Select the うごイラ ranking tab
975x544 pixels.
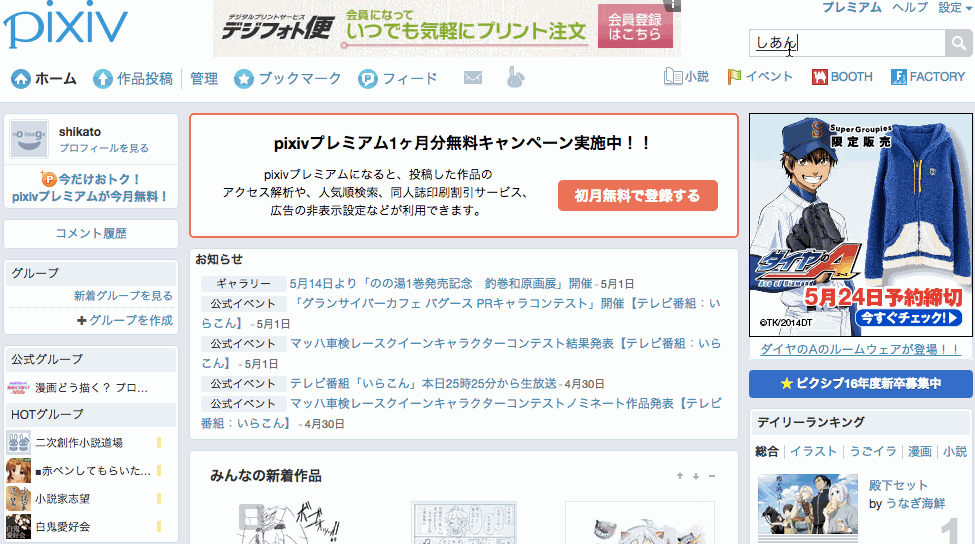[x=872, y=451]
